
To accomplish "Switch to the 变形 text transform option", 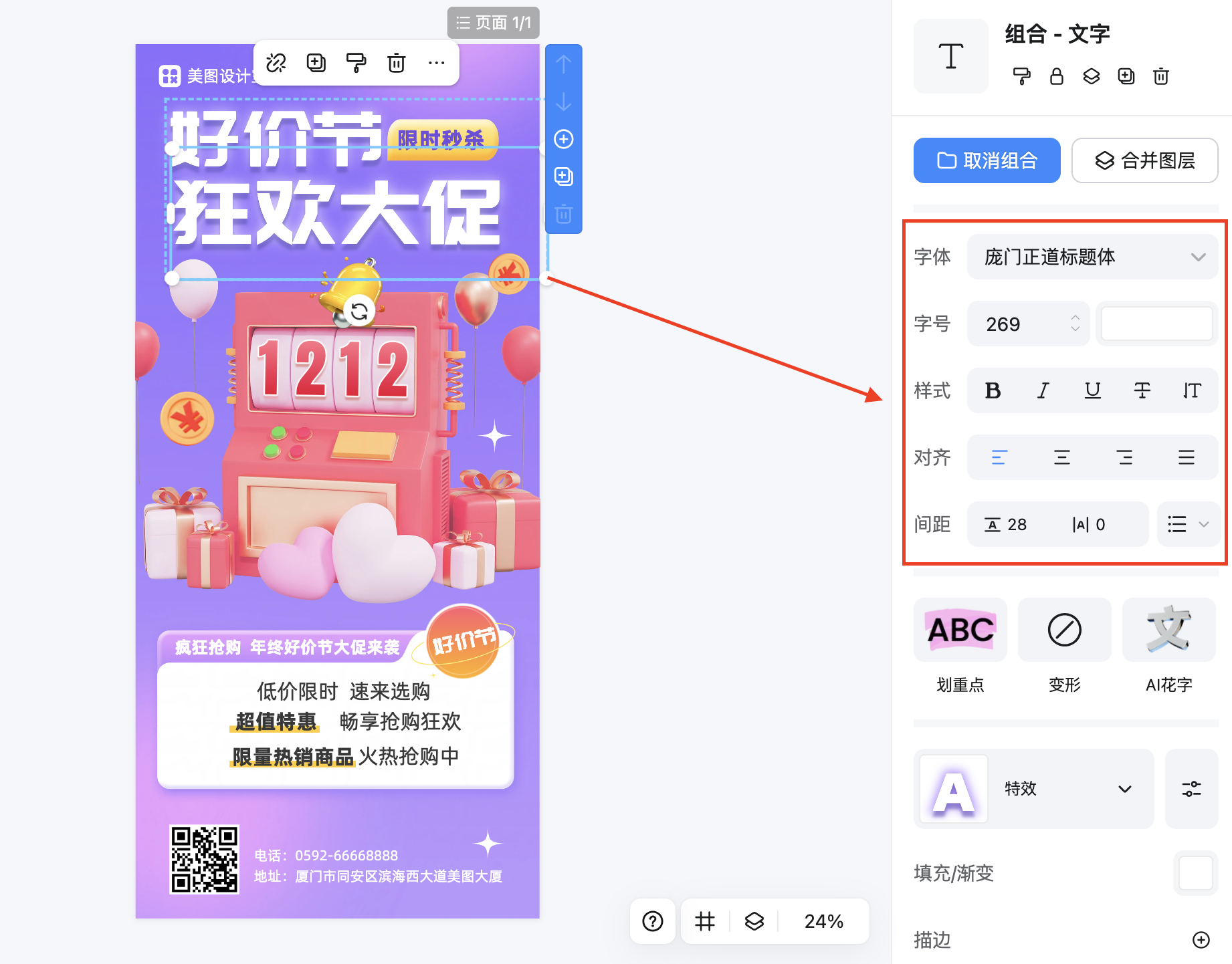I will pyautogui.click(x=1064, y=630).
